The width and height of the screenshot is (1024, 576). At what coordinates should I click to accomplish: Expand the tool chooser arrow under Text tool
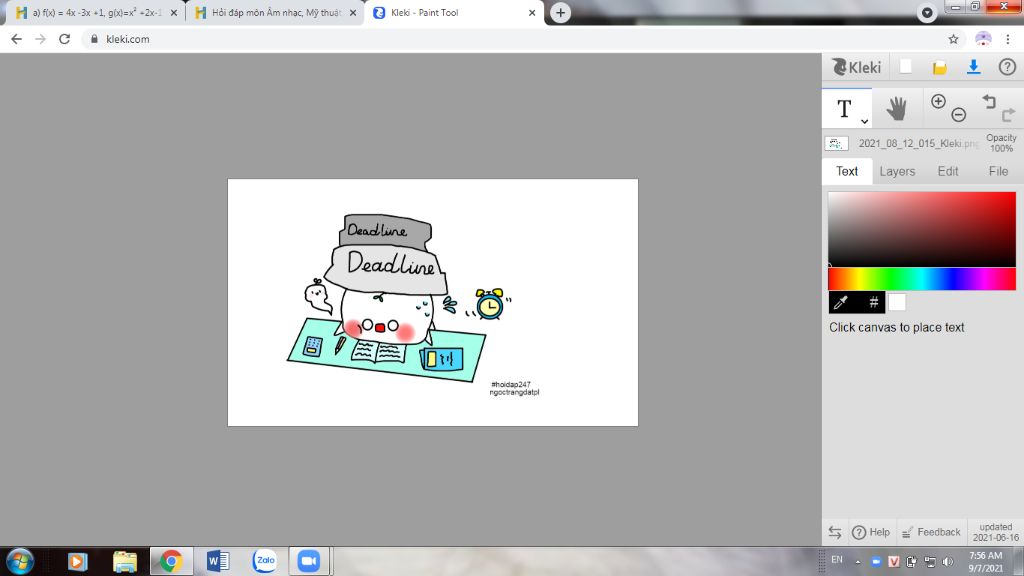(x=864, y=121)
